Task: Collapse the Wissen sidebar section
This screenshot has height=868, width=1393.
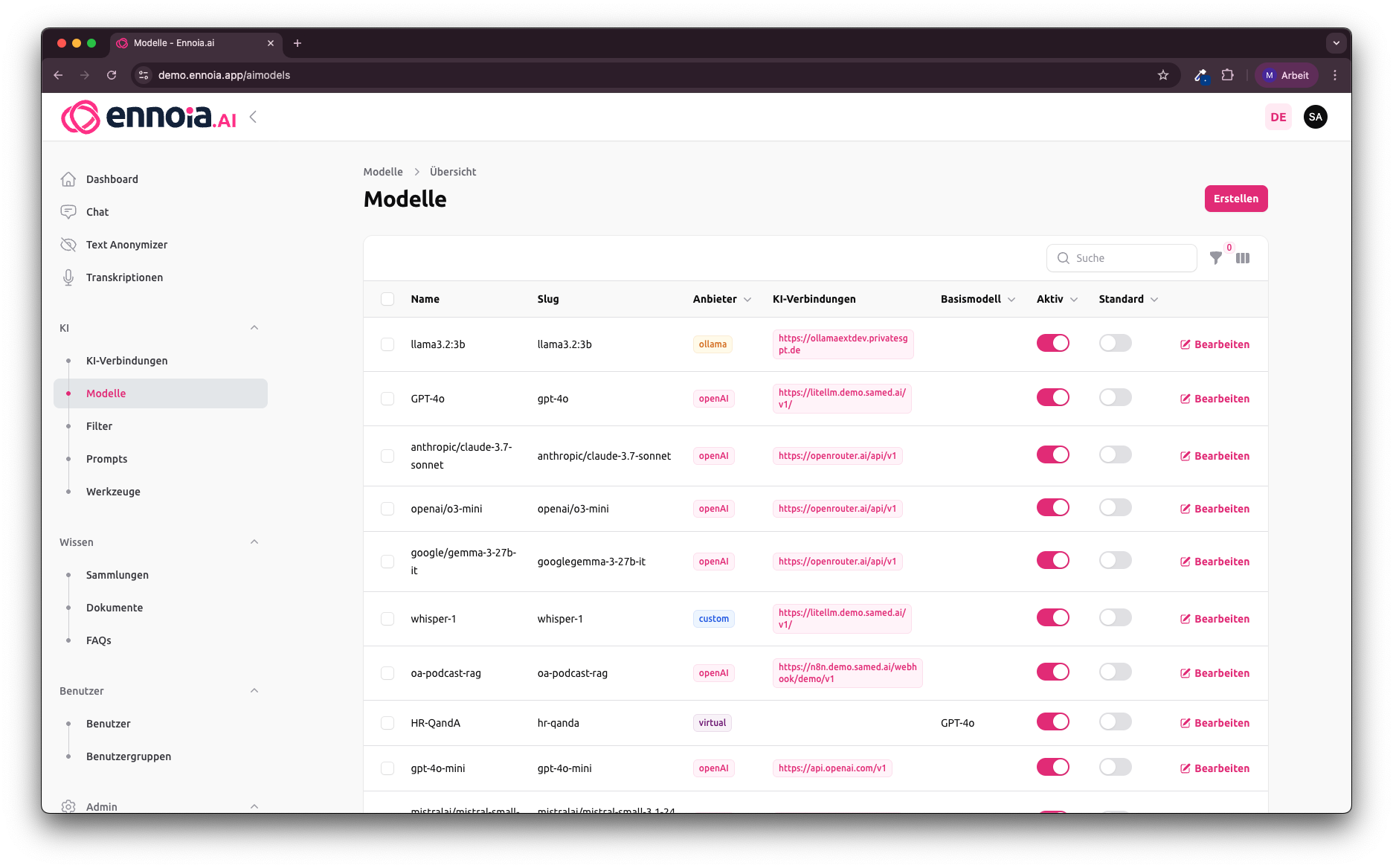Action: (254, 542)
